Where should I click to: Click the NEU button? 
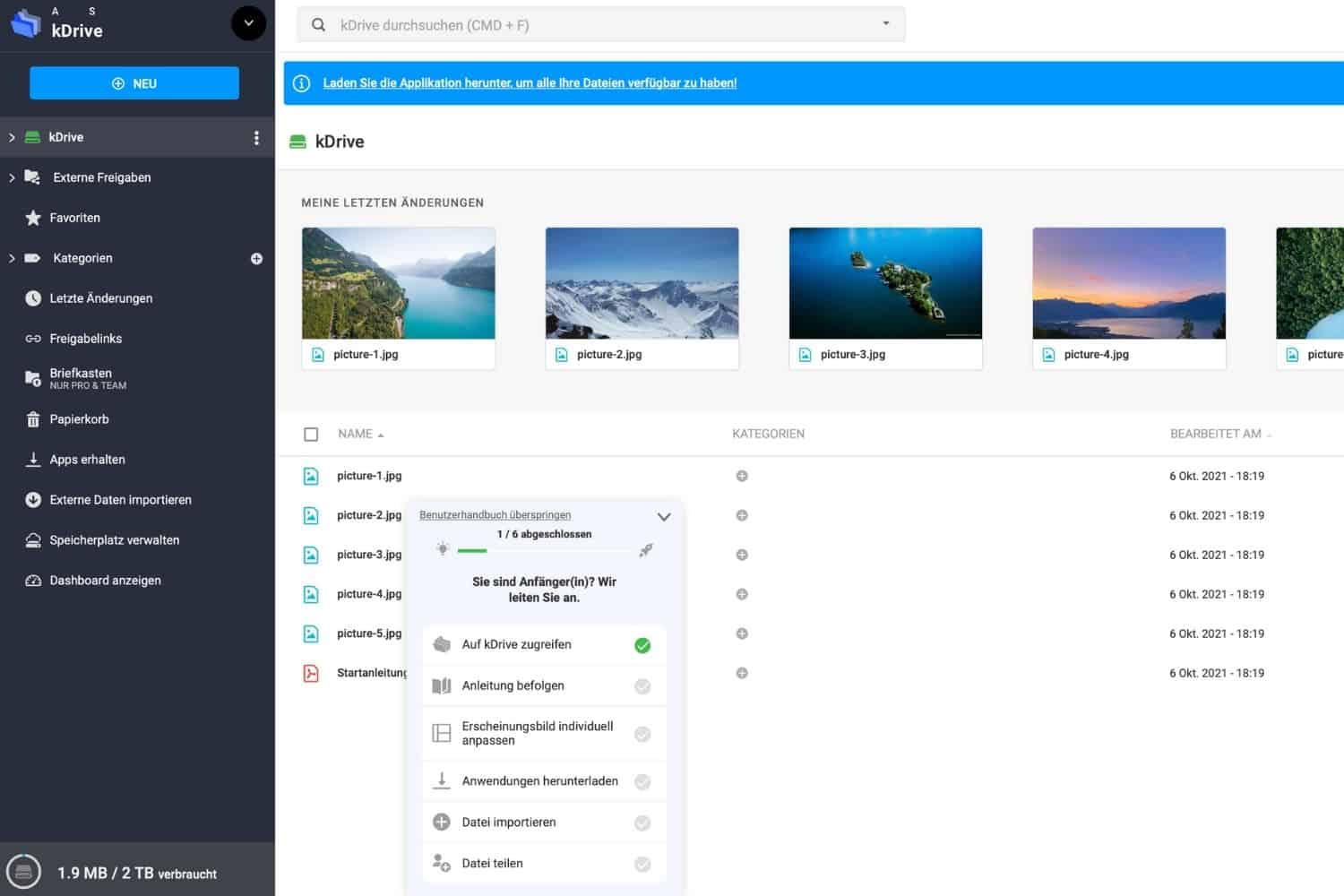[x=134, y=83]
